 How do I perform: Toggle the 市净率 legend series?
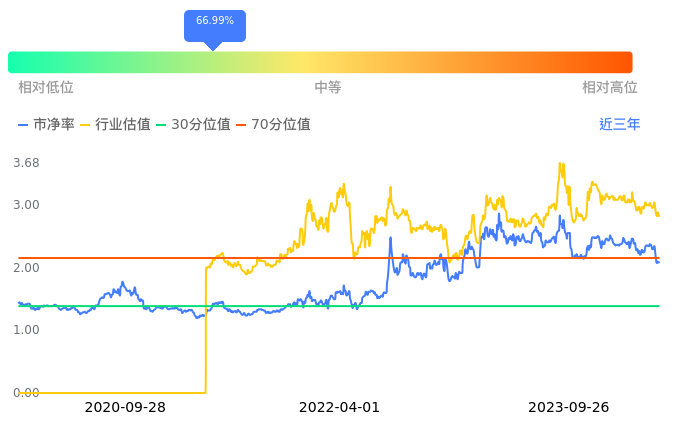coord(46,125)
